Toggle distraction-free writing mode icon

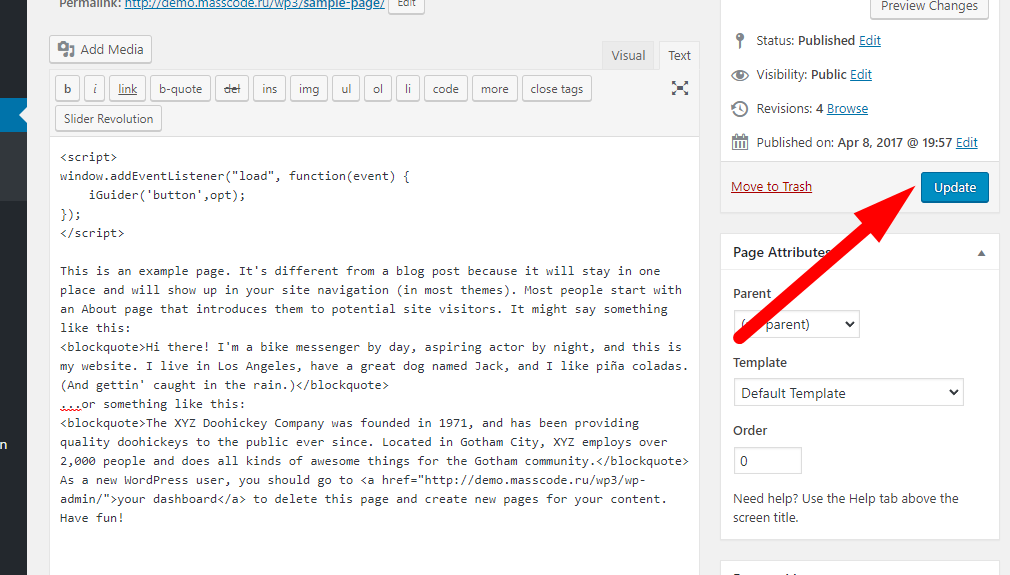tap(680, 88)
